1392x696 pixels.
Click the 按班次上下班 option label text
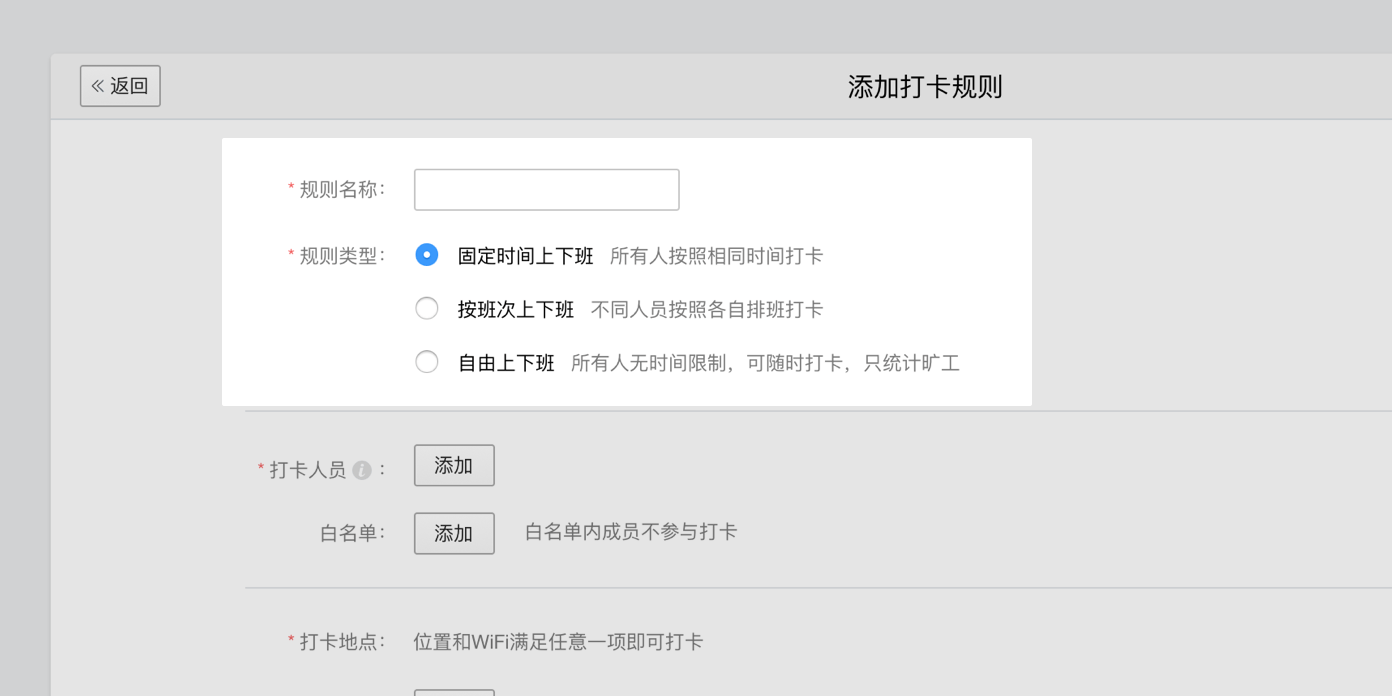tap(516, 310)
